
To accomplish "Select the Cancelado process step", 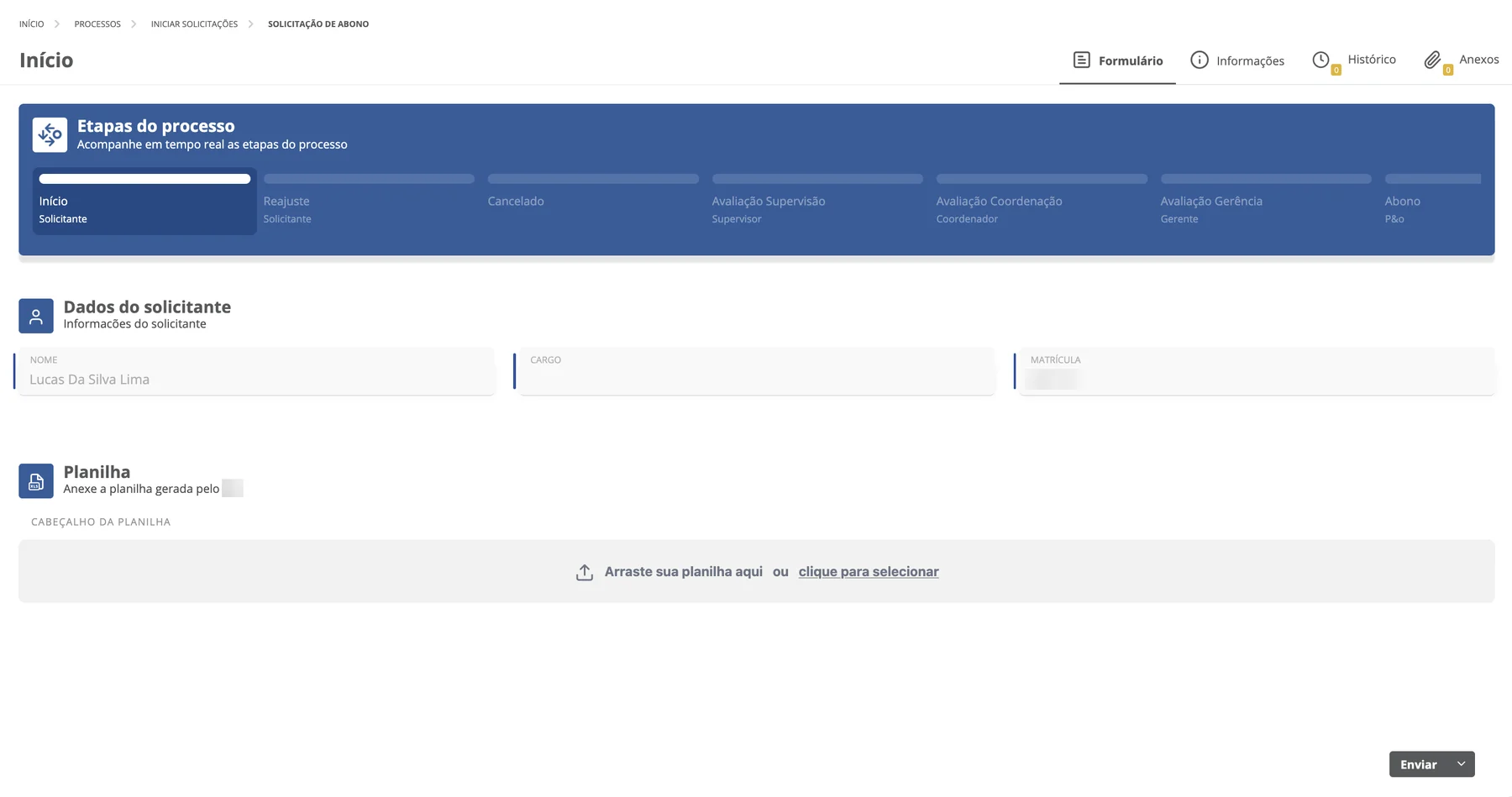I will pyautogui.click(x=593, y=202).
